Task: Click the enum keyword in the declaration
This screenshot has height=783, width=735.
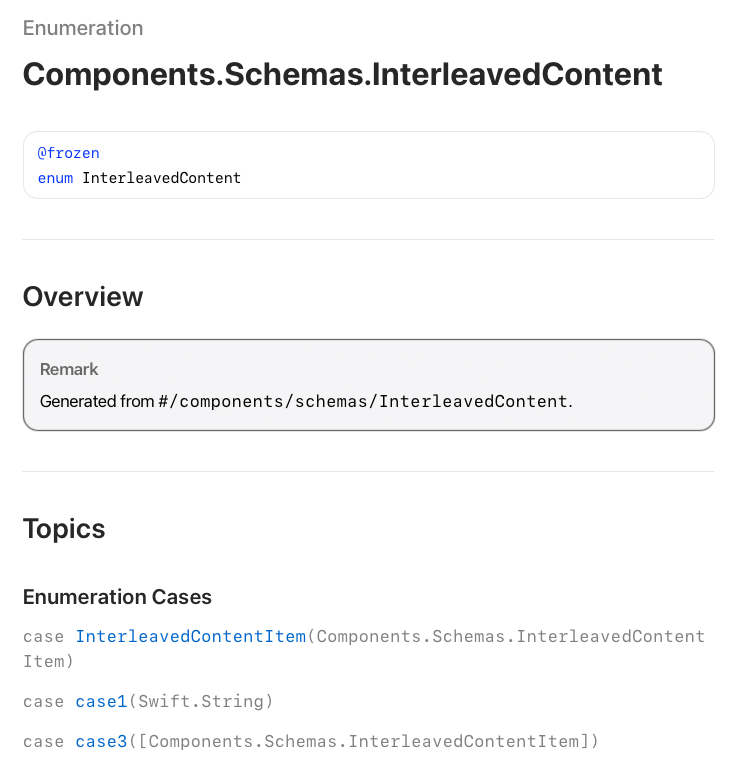Action: click(x=55, y=178)
